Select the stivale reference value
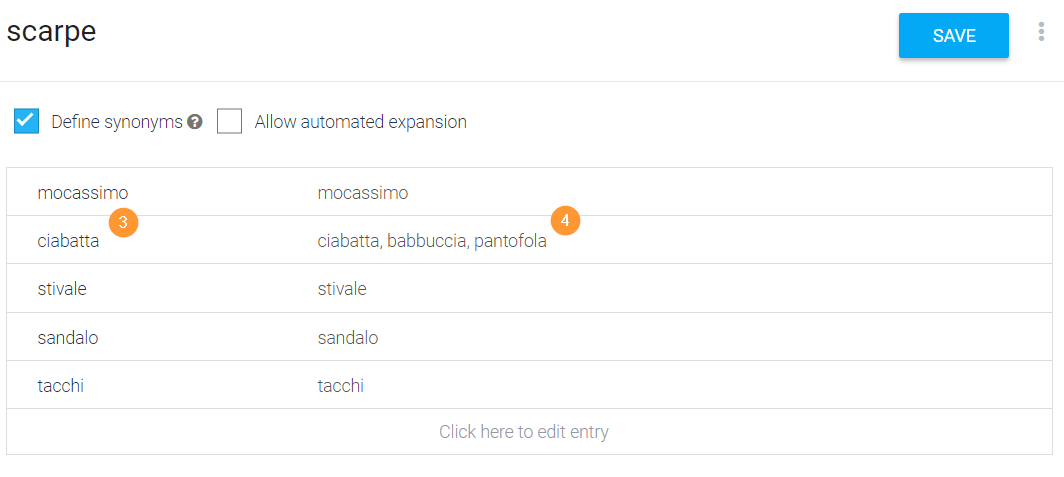This screenshot has width=1064, height=477. coord(62,290)
